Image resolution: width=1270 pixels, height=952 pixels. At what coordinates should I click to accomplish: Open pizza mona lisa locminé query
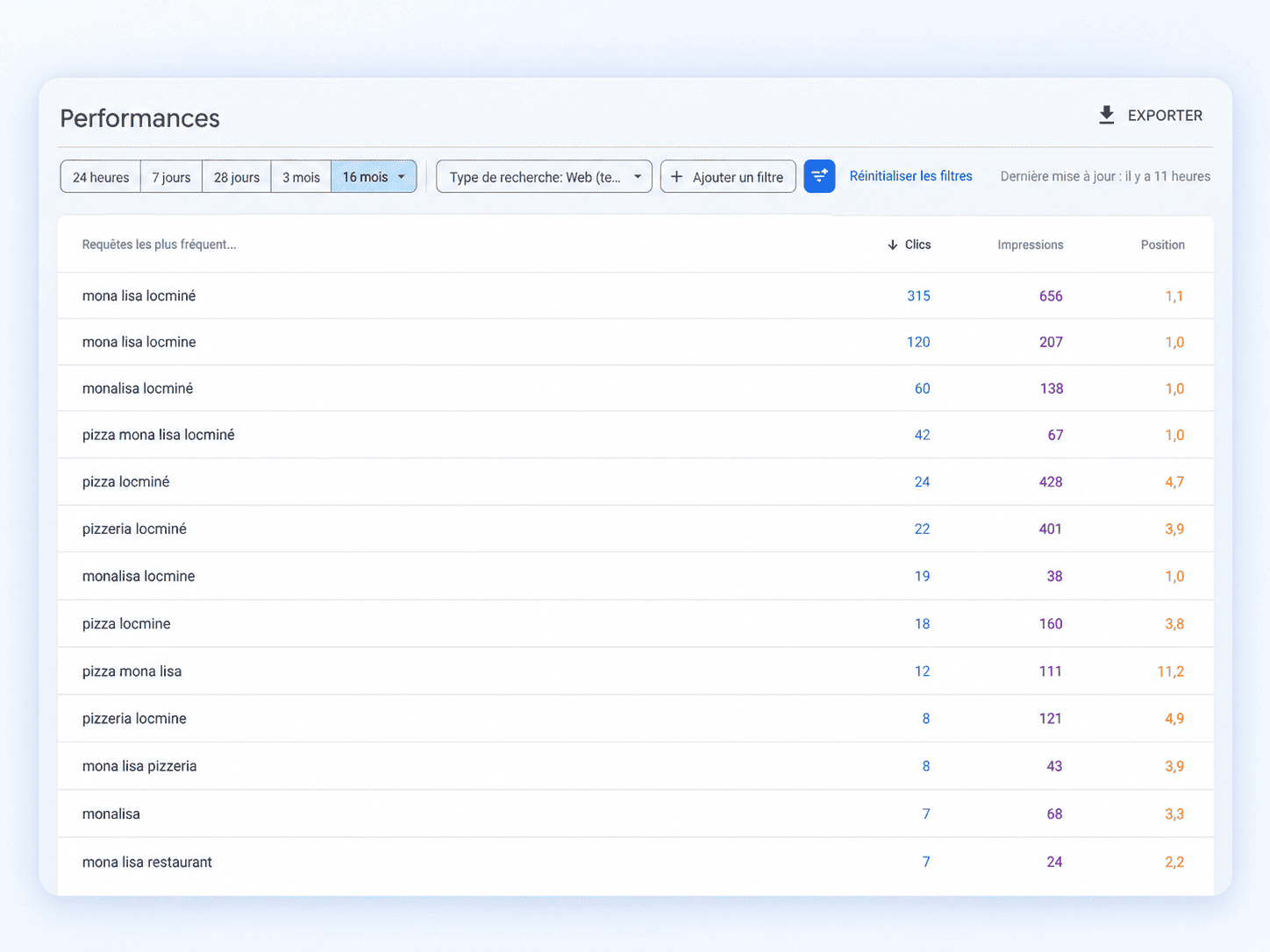tap(159, 435)
